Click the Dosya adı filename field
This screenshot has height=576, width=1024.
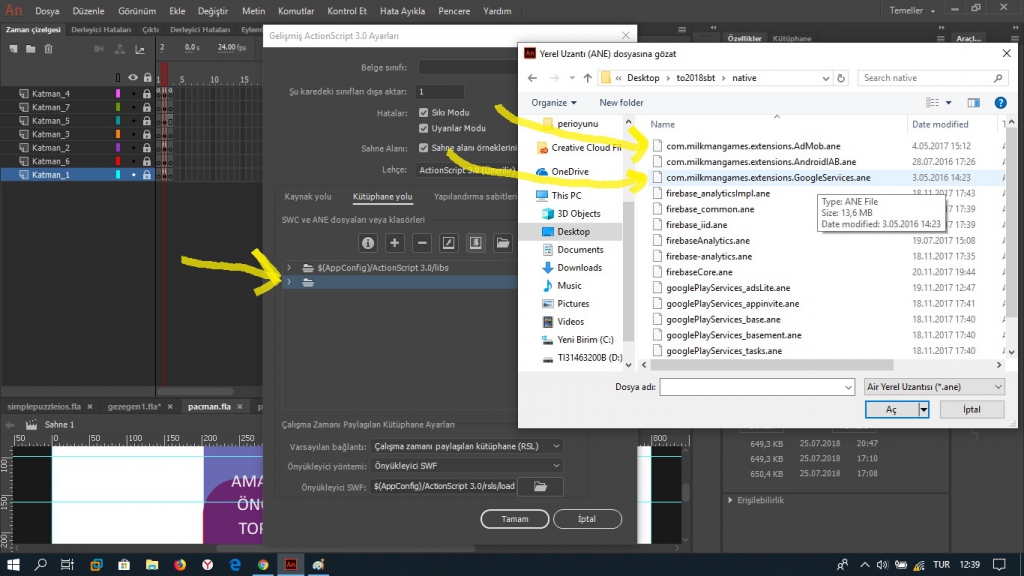point(757,387)
